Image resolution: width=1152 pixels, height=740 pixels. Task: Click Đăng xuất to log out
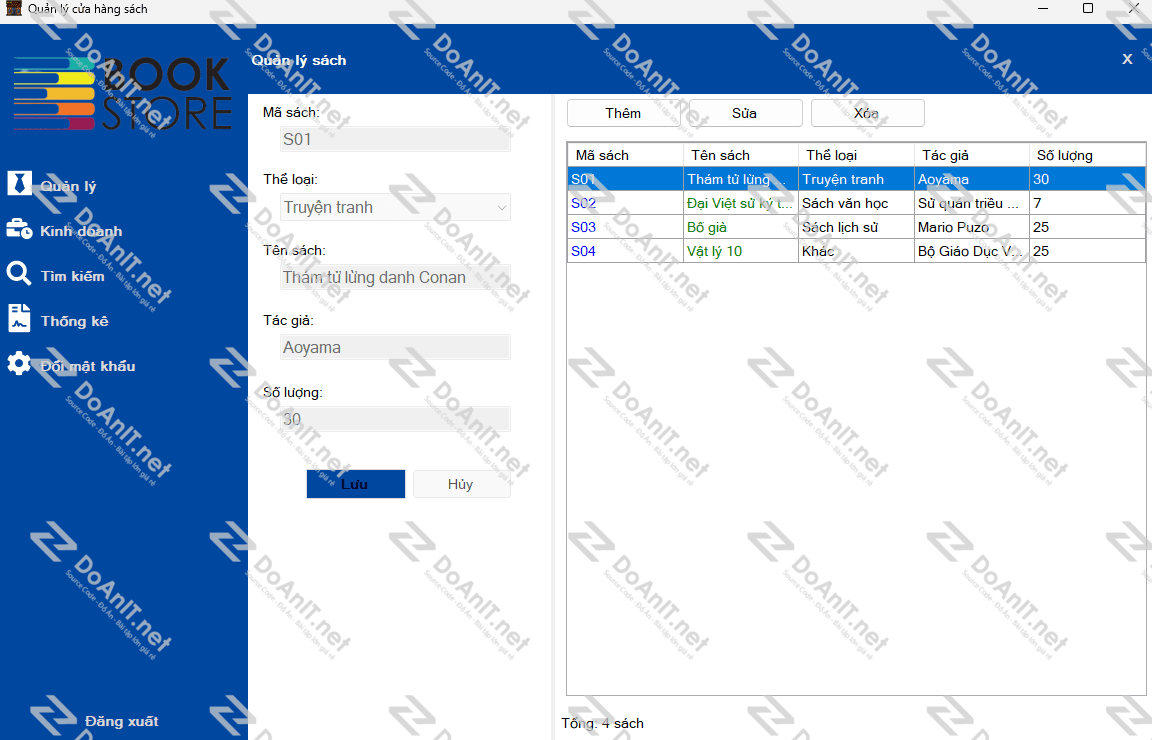(x=121, y=721)
